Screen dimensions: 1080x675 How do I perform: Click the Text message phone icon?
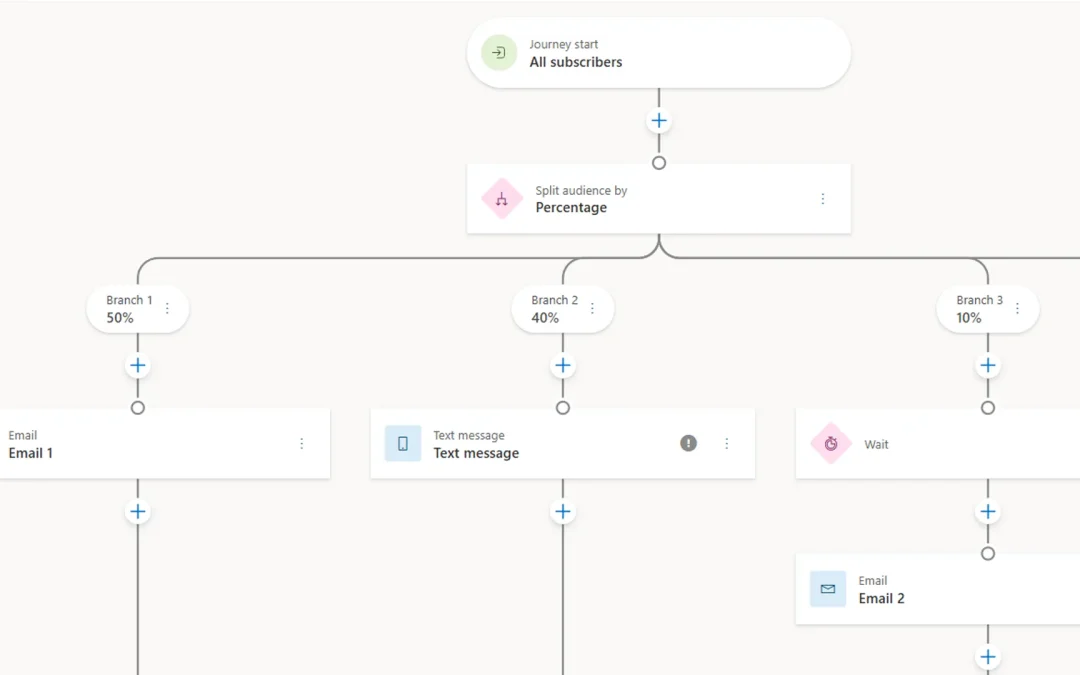pyautogui.click(x=403, y=444)
